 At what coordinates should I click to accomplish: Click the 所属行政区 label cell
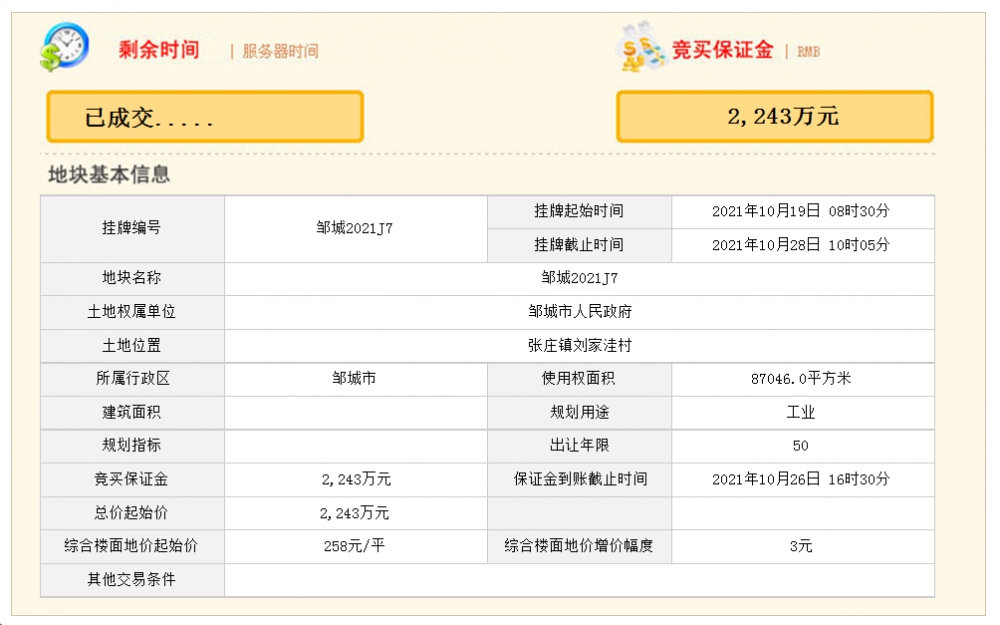click(x=132, y=379)
